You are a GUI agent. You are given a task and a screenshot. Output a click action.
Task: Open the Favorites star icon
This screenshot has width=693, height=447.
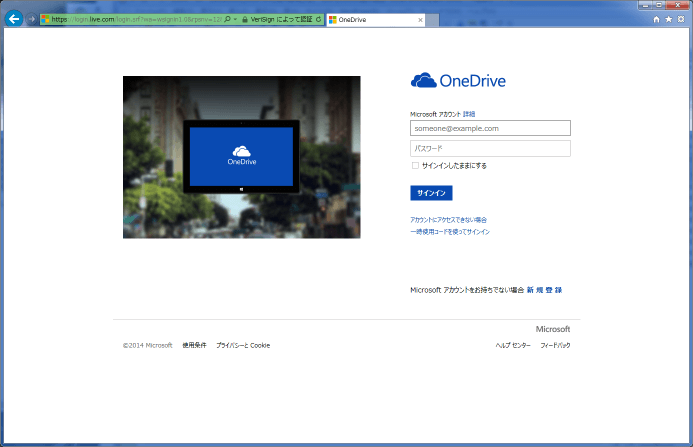click(x=668, y=19)
